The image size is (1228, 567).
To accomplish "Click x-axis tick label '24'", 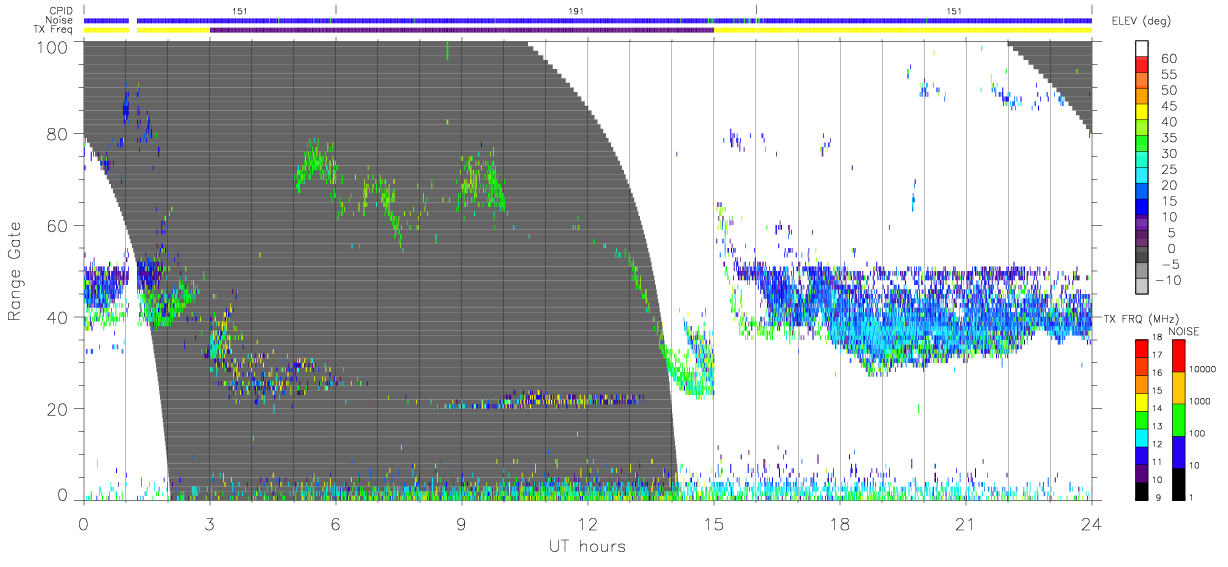I will tap(1091, 525).
